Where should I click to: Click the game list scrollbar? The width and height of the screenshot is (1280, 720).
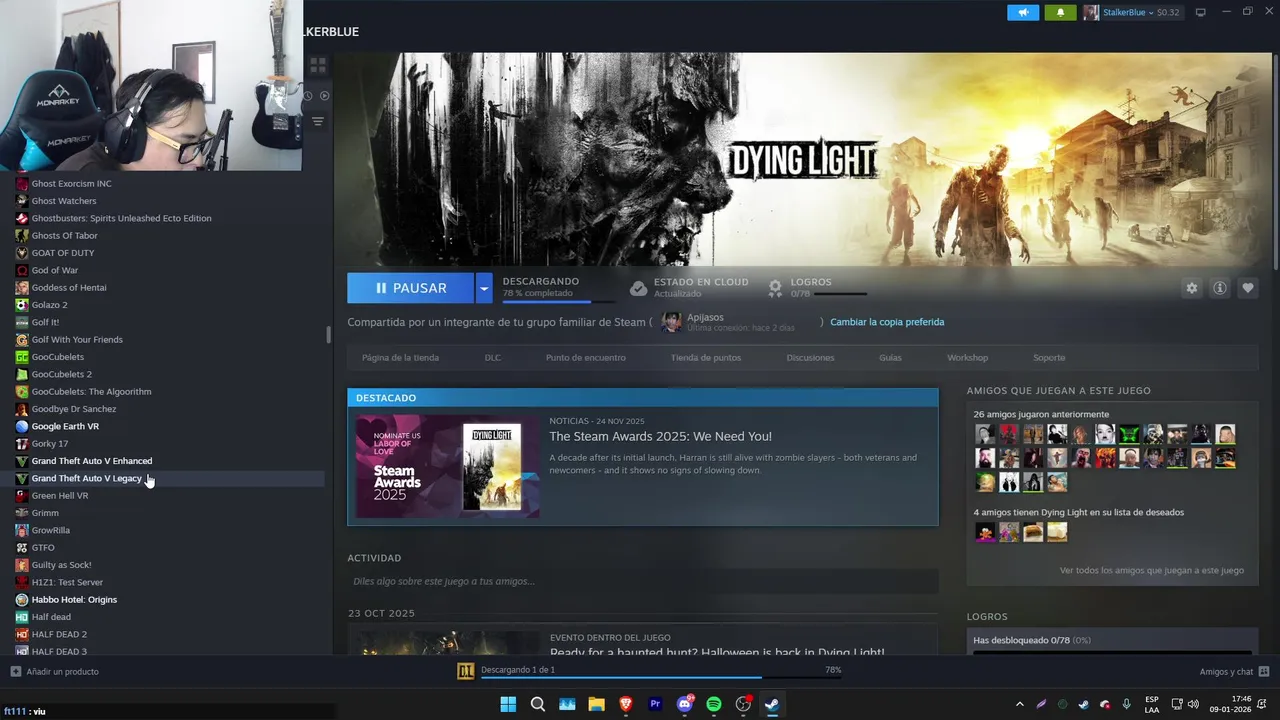(x=328, y=334)
